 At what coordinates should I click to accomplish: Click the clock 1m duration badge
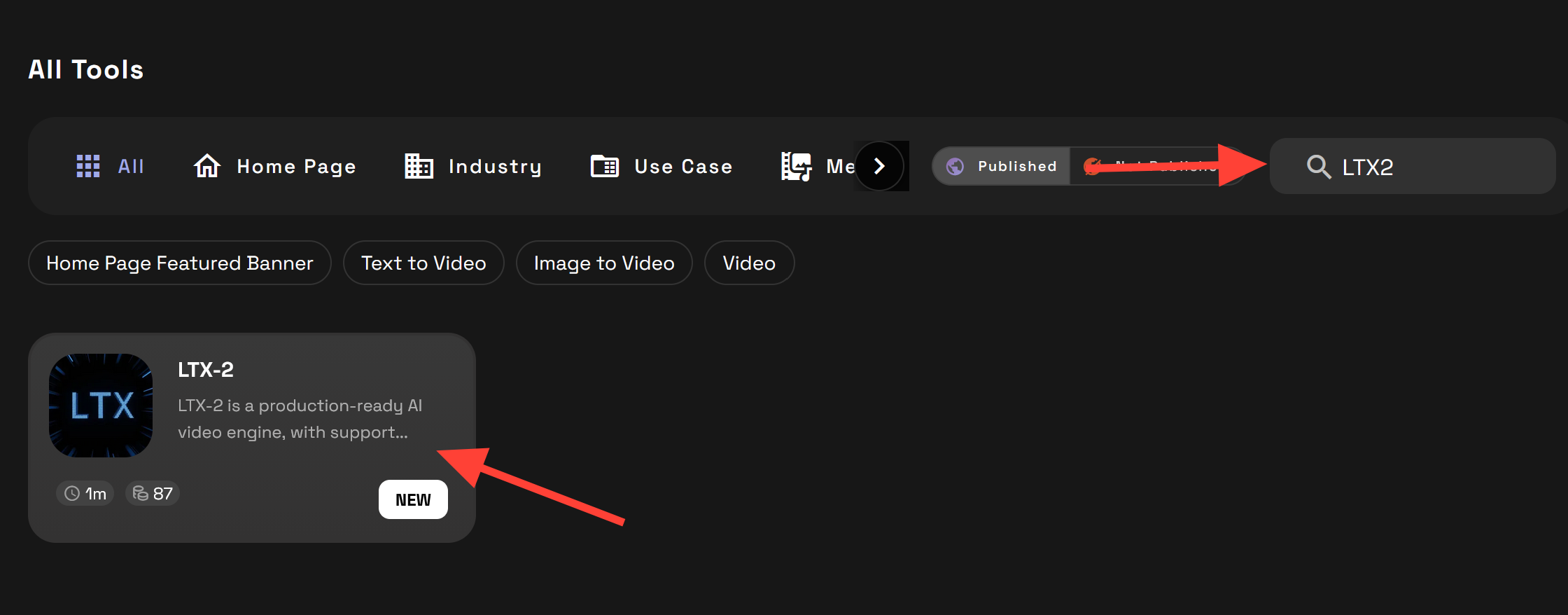pyautogui.click(x=85, y=494)
